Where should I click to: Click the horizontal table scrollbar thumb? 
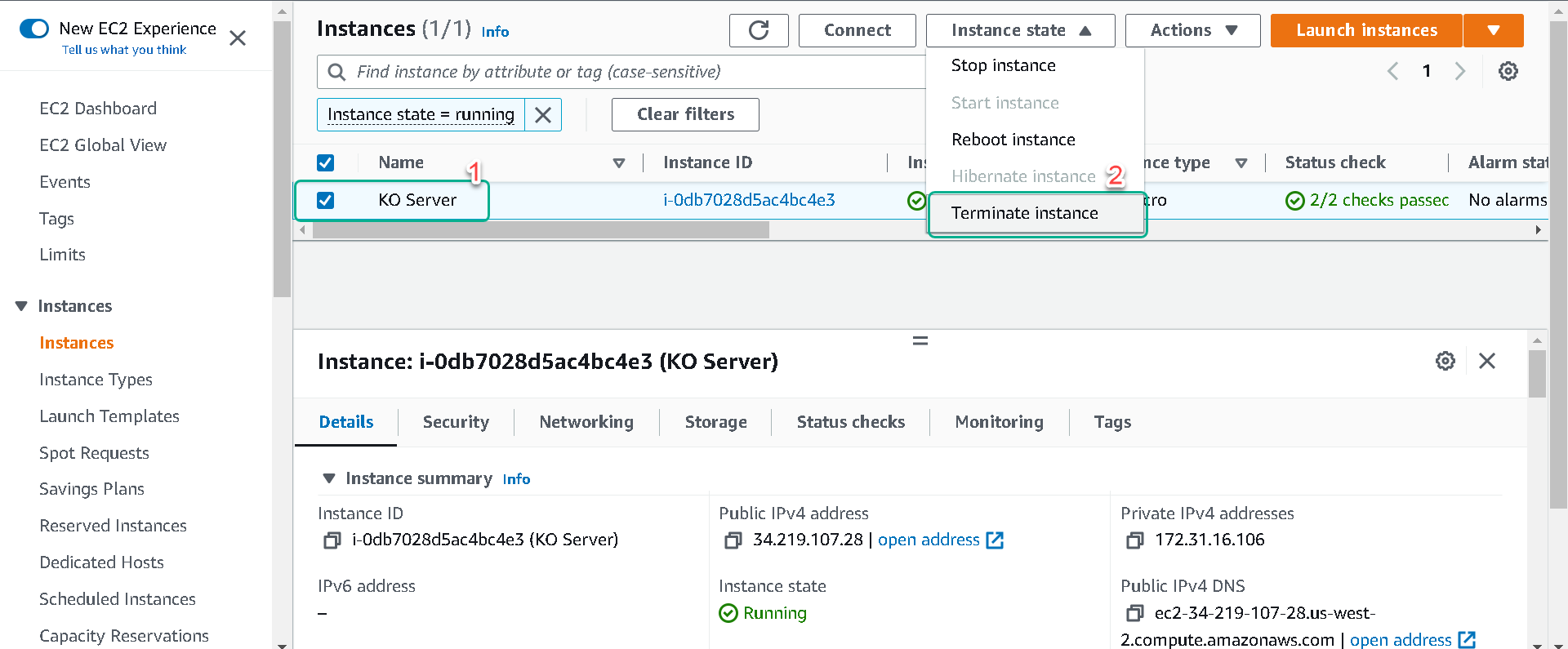[x=541, y=230]
